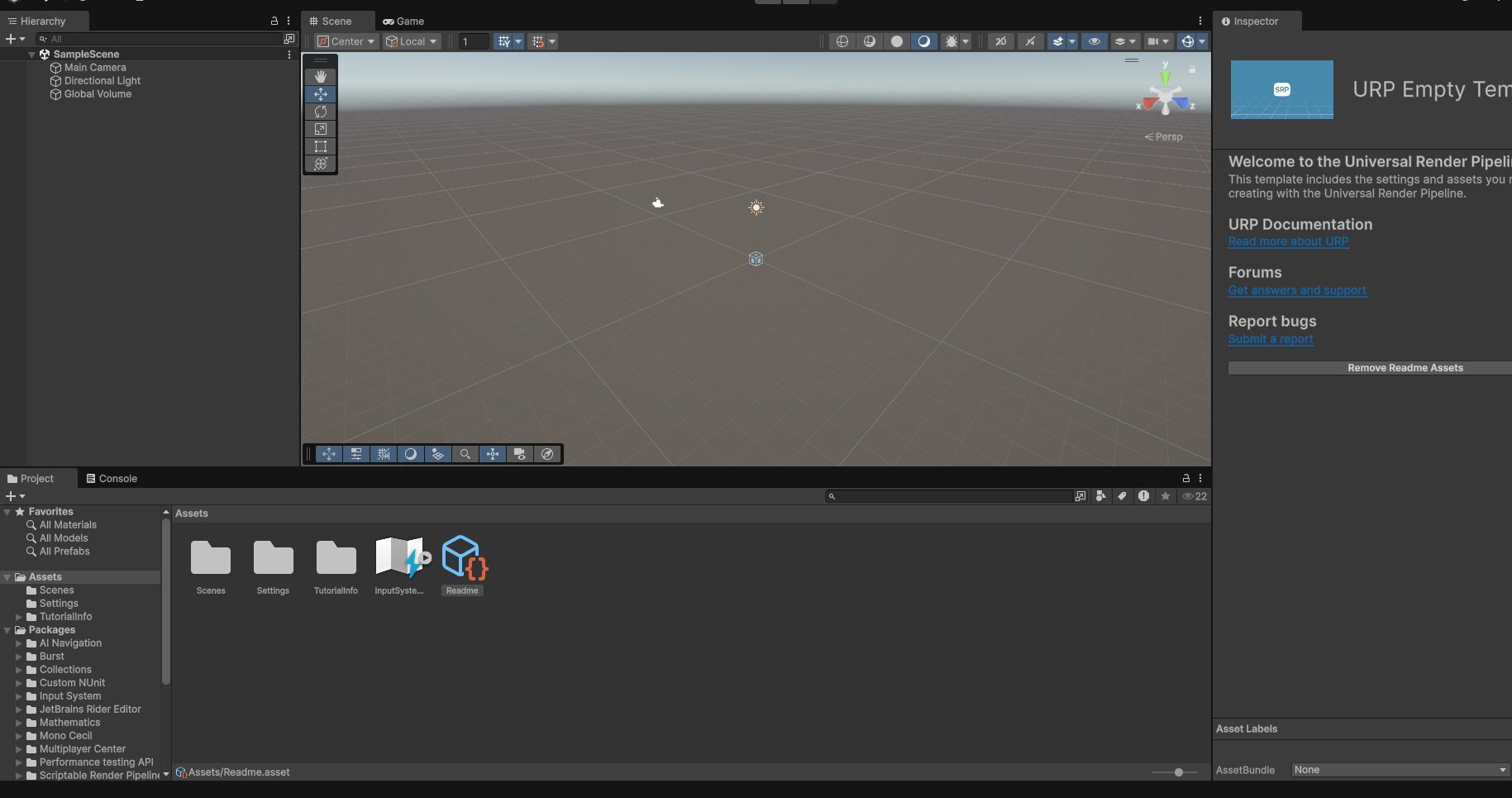Click the Main Camera gizmo in scene
Viewport: 1512px width, 798px height.
click(657, 203)
